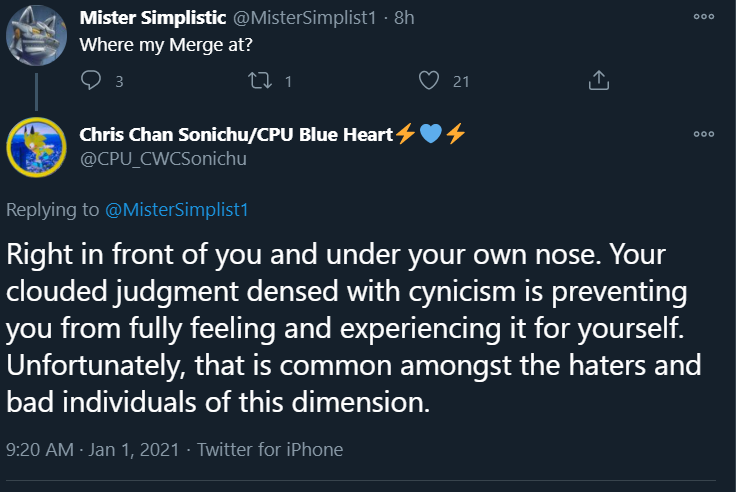
Task: Open Mister Simplistic's profile avatar
Action: [x=36, y=35]
